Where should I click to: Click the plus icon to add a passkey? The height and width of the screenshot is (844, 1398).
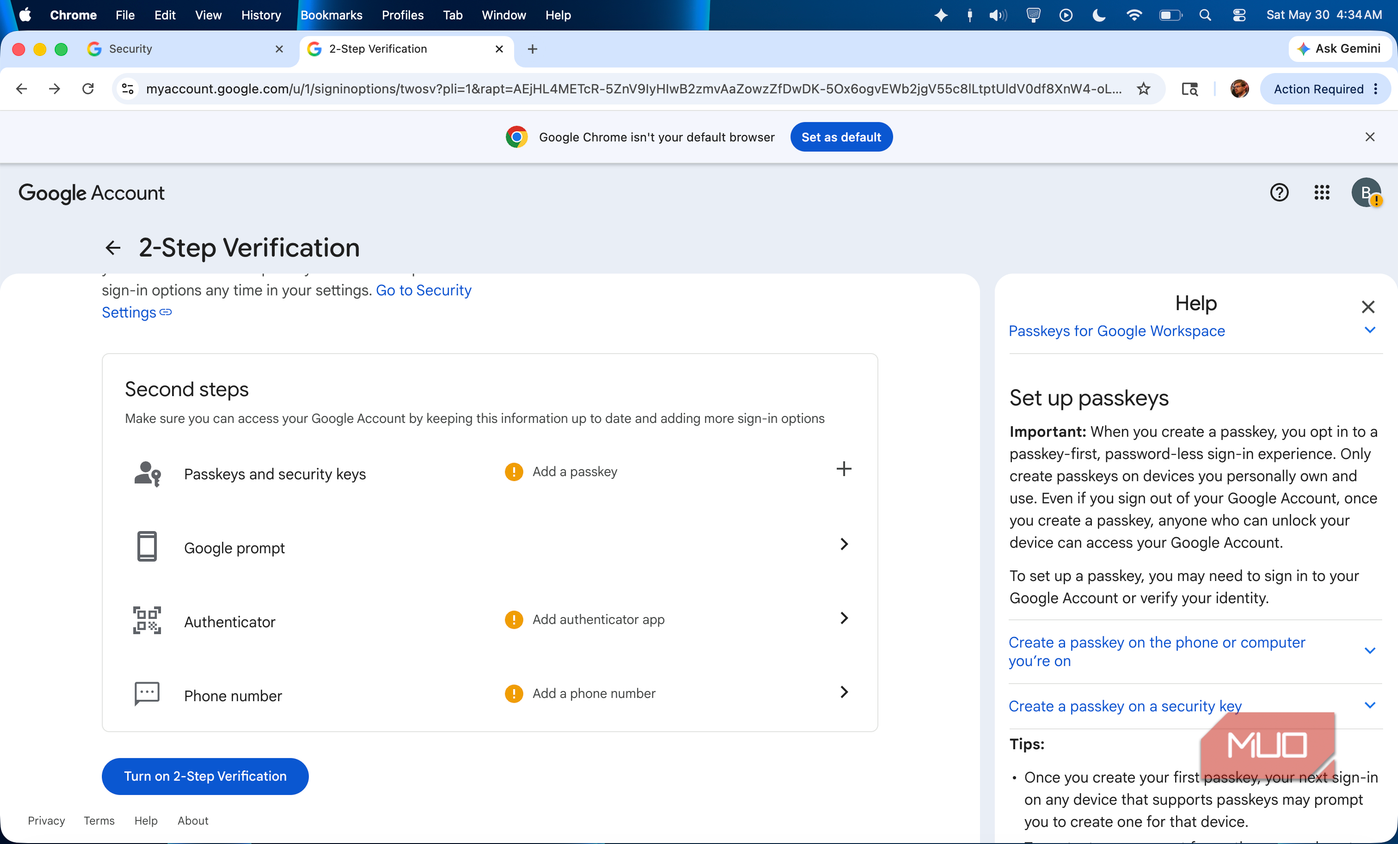[x=844, y=469]
